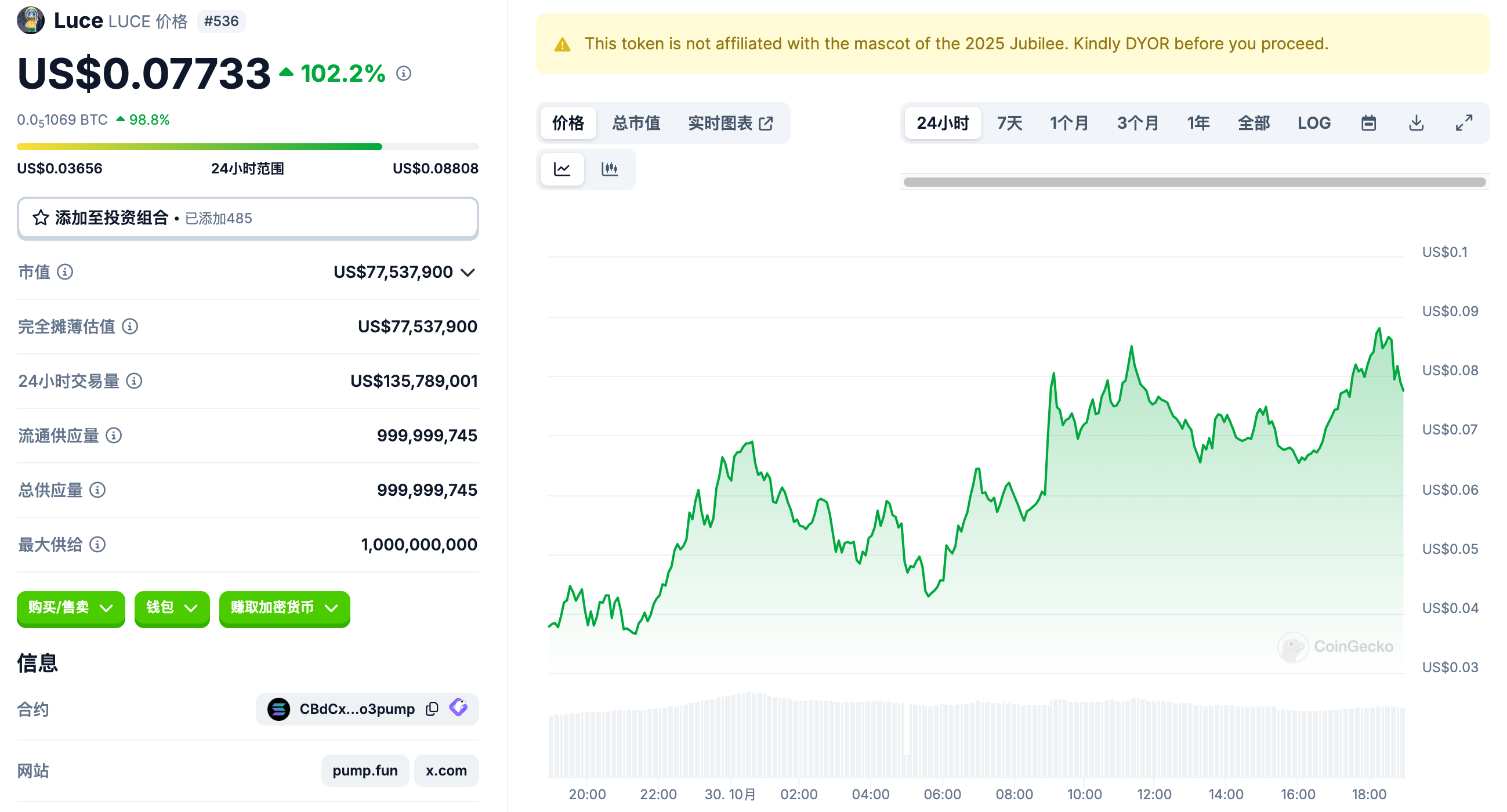Switch to the candlestick chart icon
The height and width of the screenshot is (812, 1507).
pos(610,169)
